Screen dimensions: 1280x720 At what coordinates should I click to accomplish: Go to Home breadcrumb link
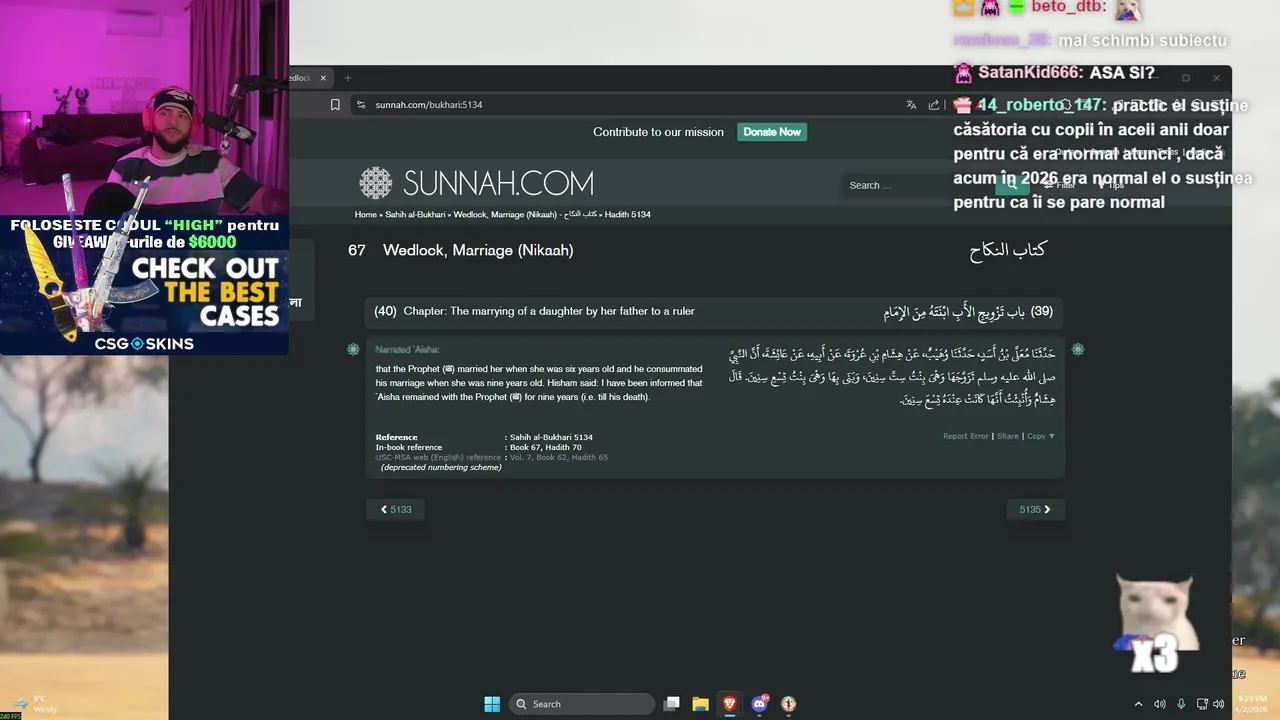point(366,214)
